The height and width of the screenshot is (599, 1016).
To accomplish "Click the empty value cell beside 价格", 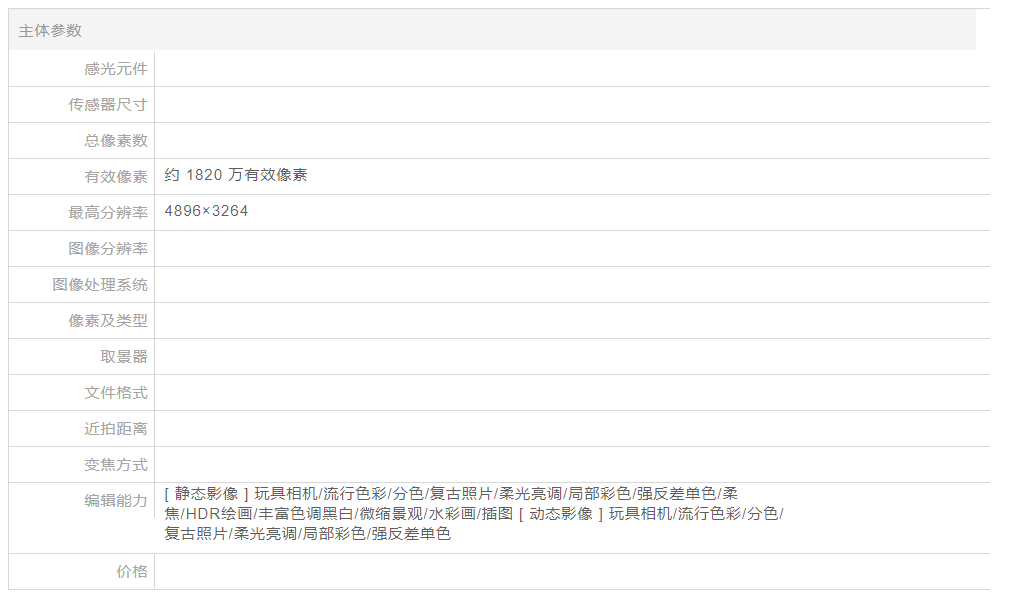I will [570, 572].
